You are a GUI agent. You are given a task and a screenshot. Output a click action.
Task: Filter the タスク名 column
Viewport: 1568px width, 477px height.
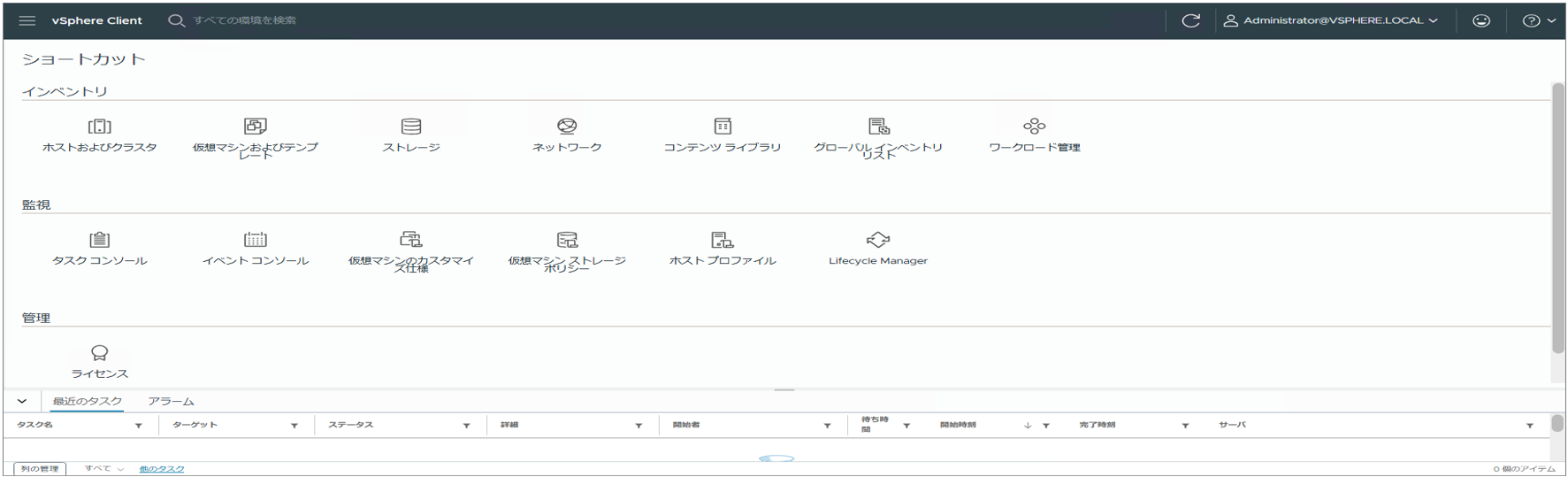pos(139,426)
